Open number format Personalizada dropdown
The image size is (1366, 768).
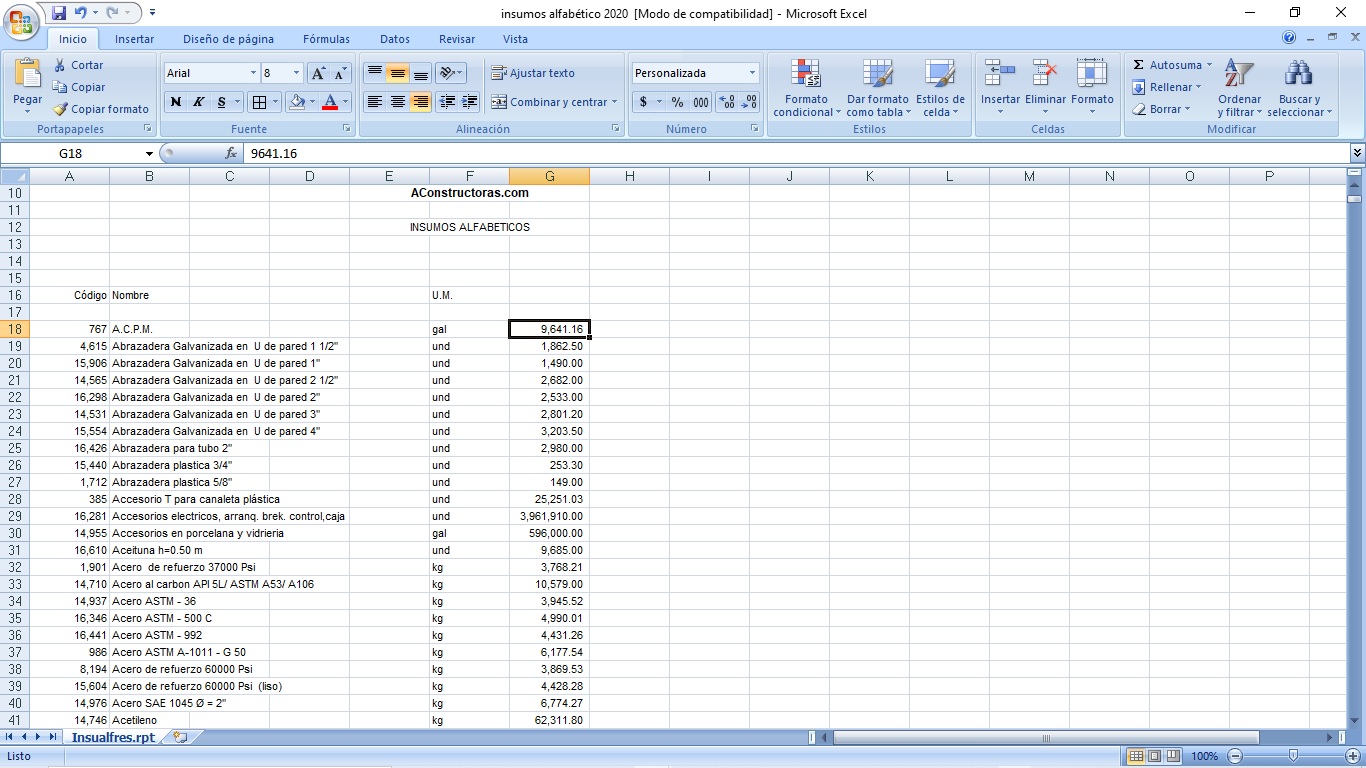click(x=752, y=73)
